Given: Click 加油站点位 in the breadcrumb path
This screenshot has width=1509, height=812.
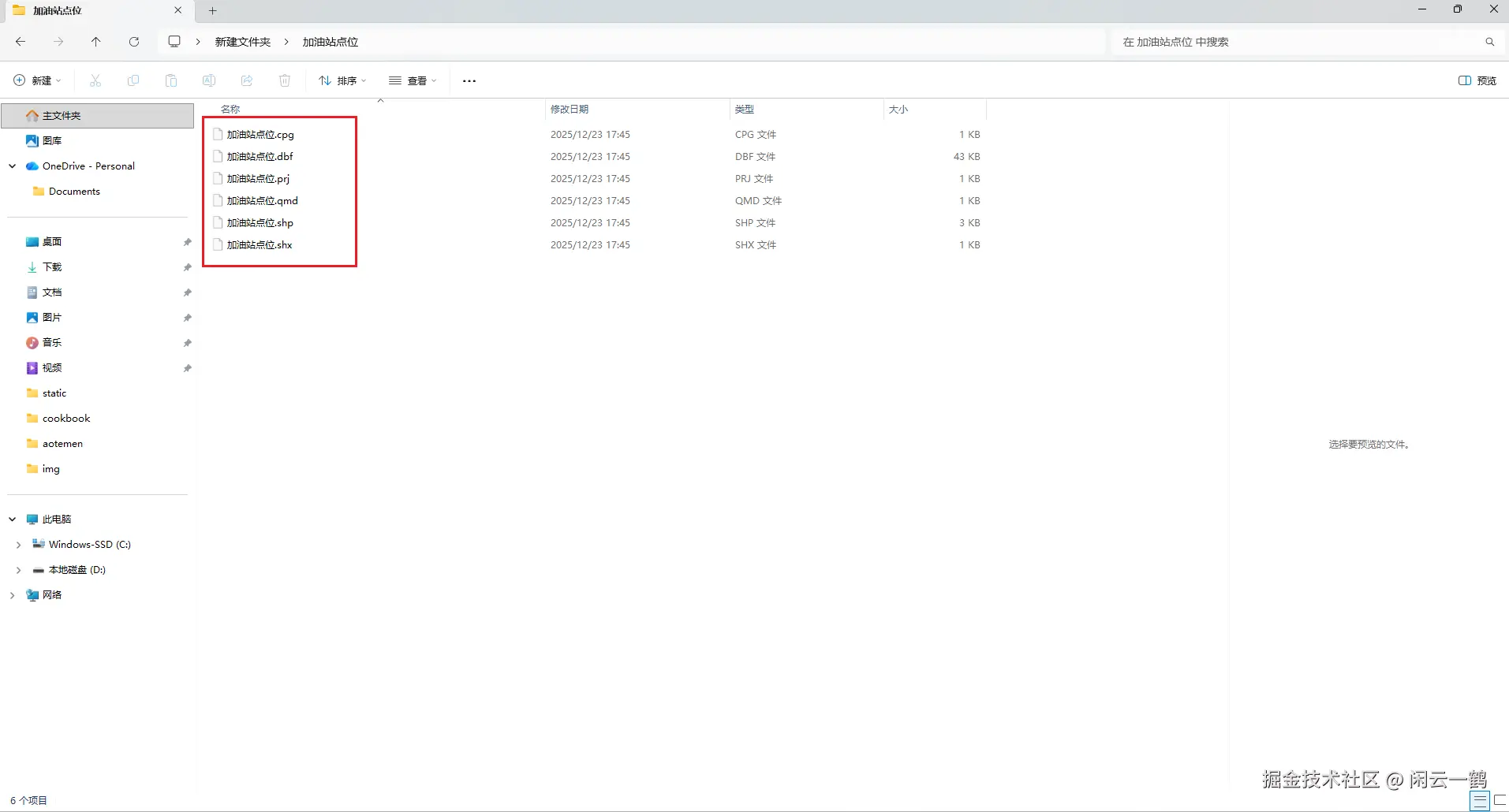Looking at the screenshot, I should pyautogui.click(x=331, y=42).
